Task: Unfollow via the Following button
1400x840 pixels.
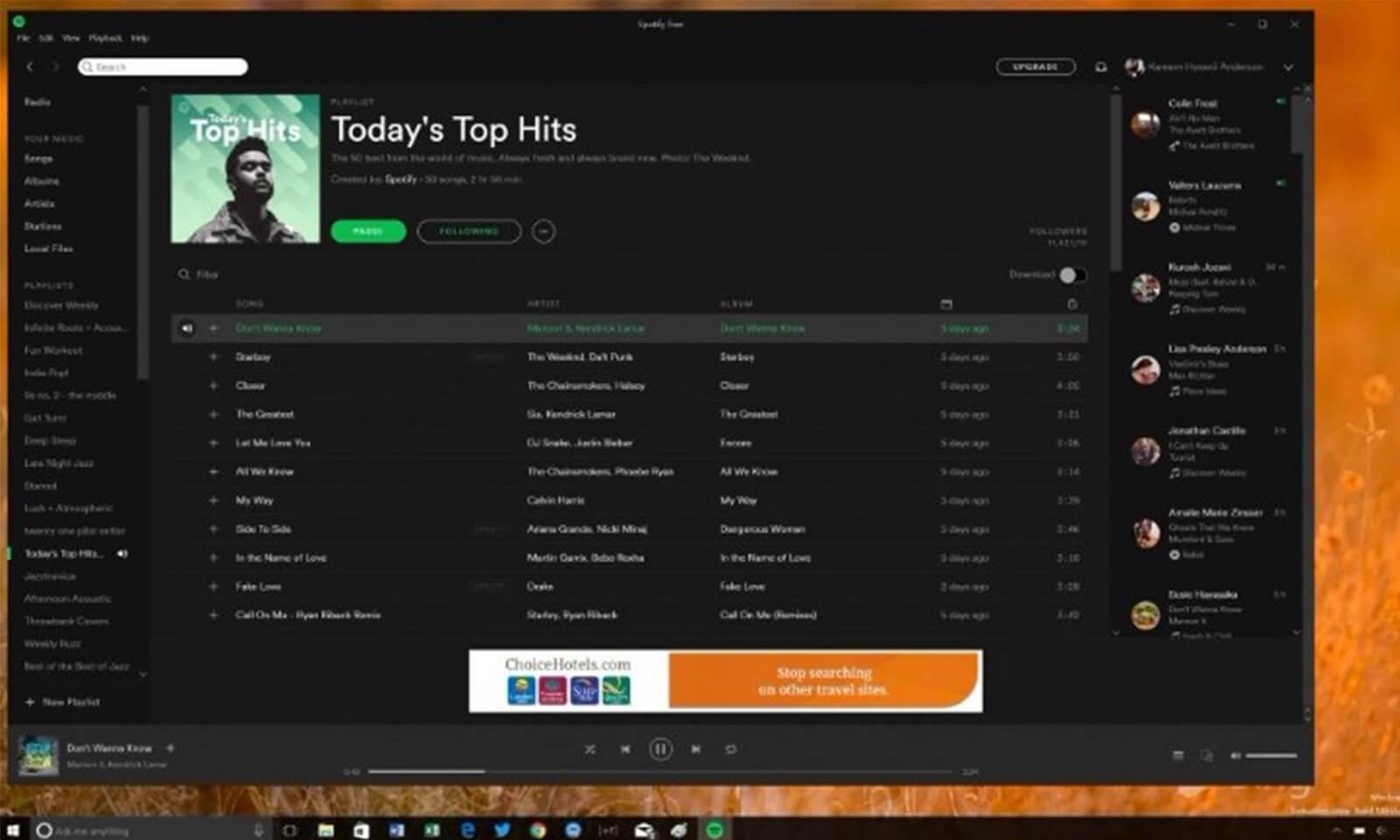Action: click(468, 231)
